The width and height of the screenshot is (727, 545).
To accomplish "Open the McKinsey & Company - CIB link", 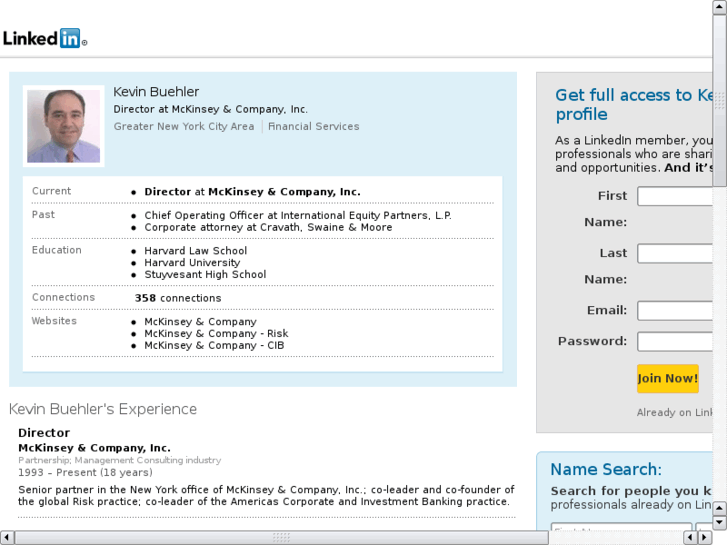I will click(214, 346).
